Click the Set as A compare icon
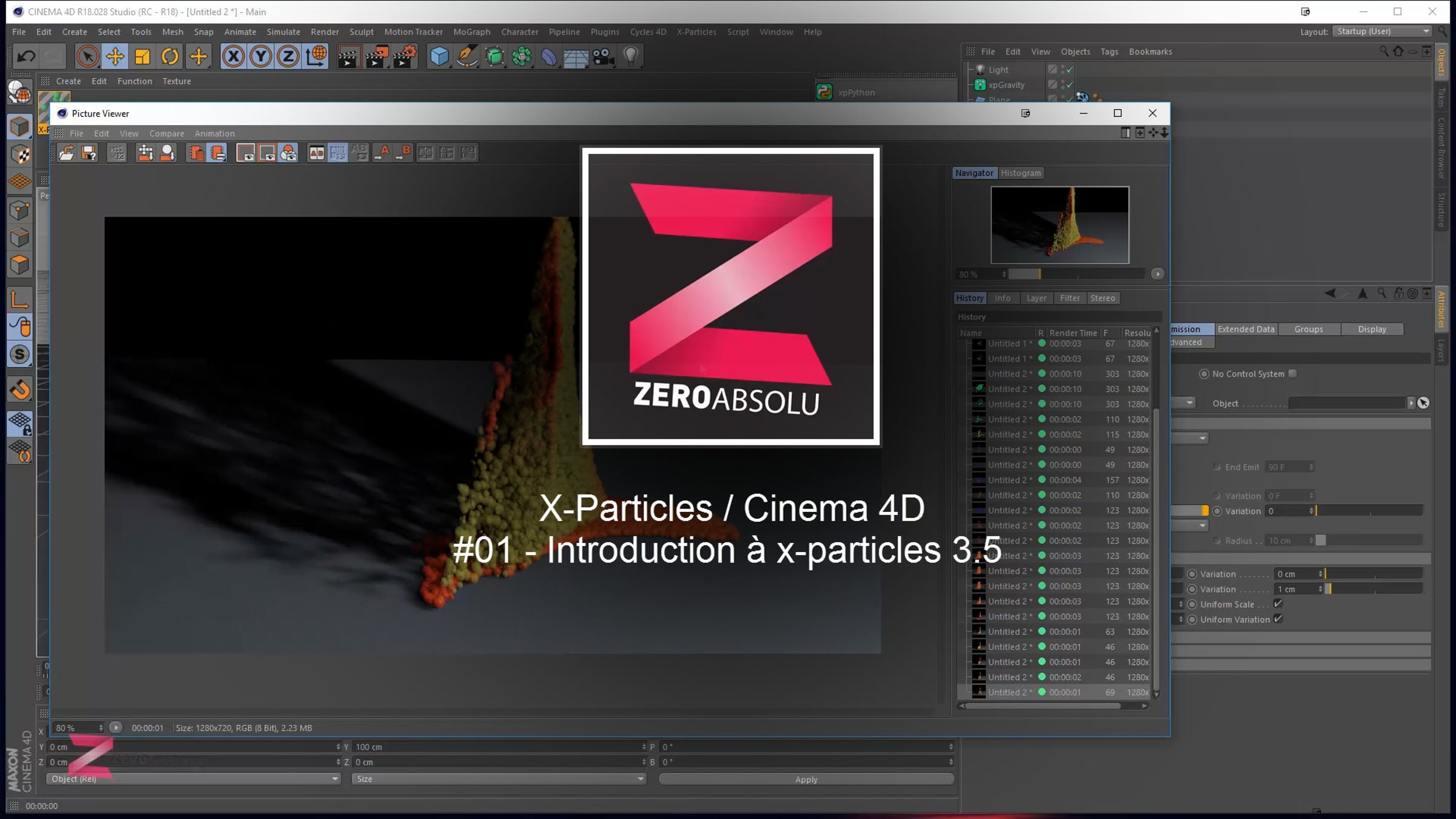1456x819 pixels. click(382, 153)
